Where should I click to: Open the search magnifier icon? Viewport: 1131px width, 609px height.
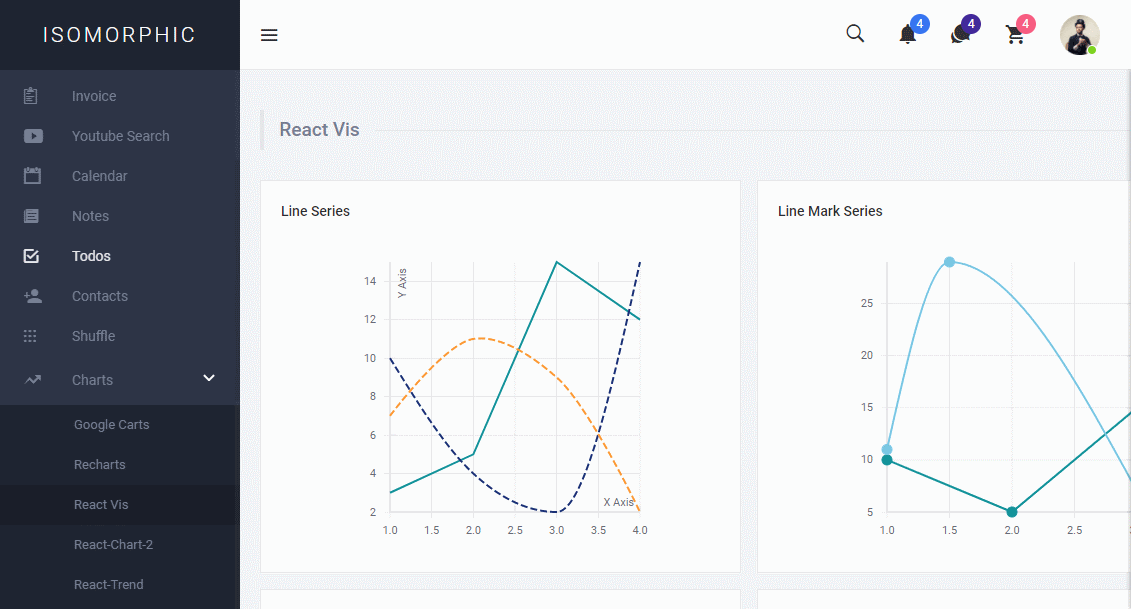855,34
